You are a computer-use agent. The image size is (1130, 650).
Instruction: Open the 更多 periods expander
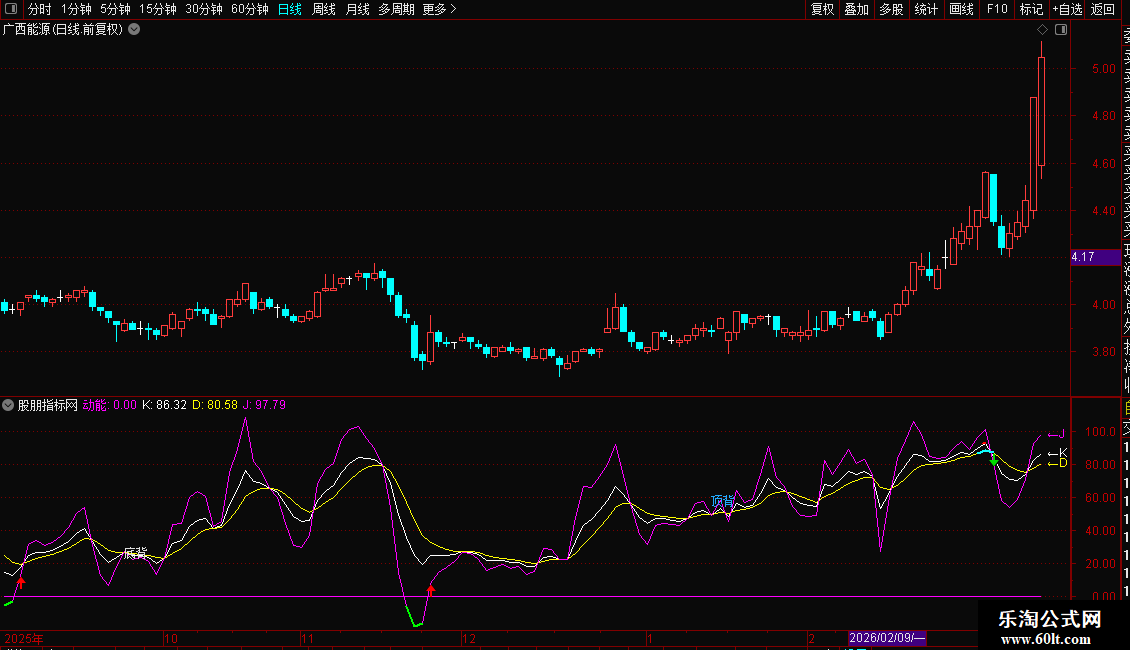click(439, 9)
